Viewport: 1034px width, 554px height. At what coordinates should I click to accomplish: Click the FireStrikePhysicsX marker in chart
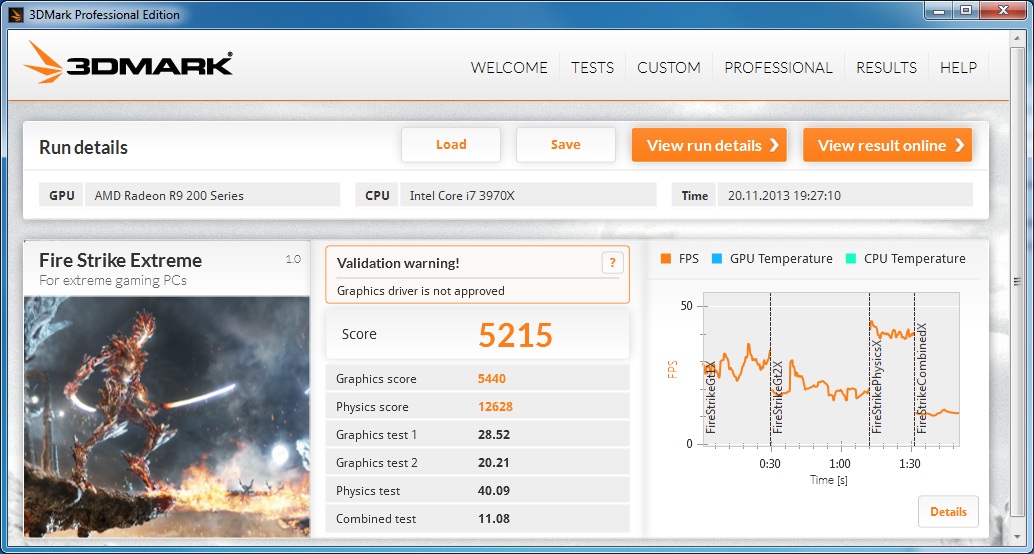(877, 387)
